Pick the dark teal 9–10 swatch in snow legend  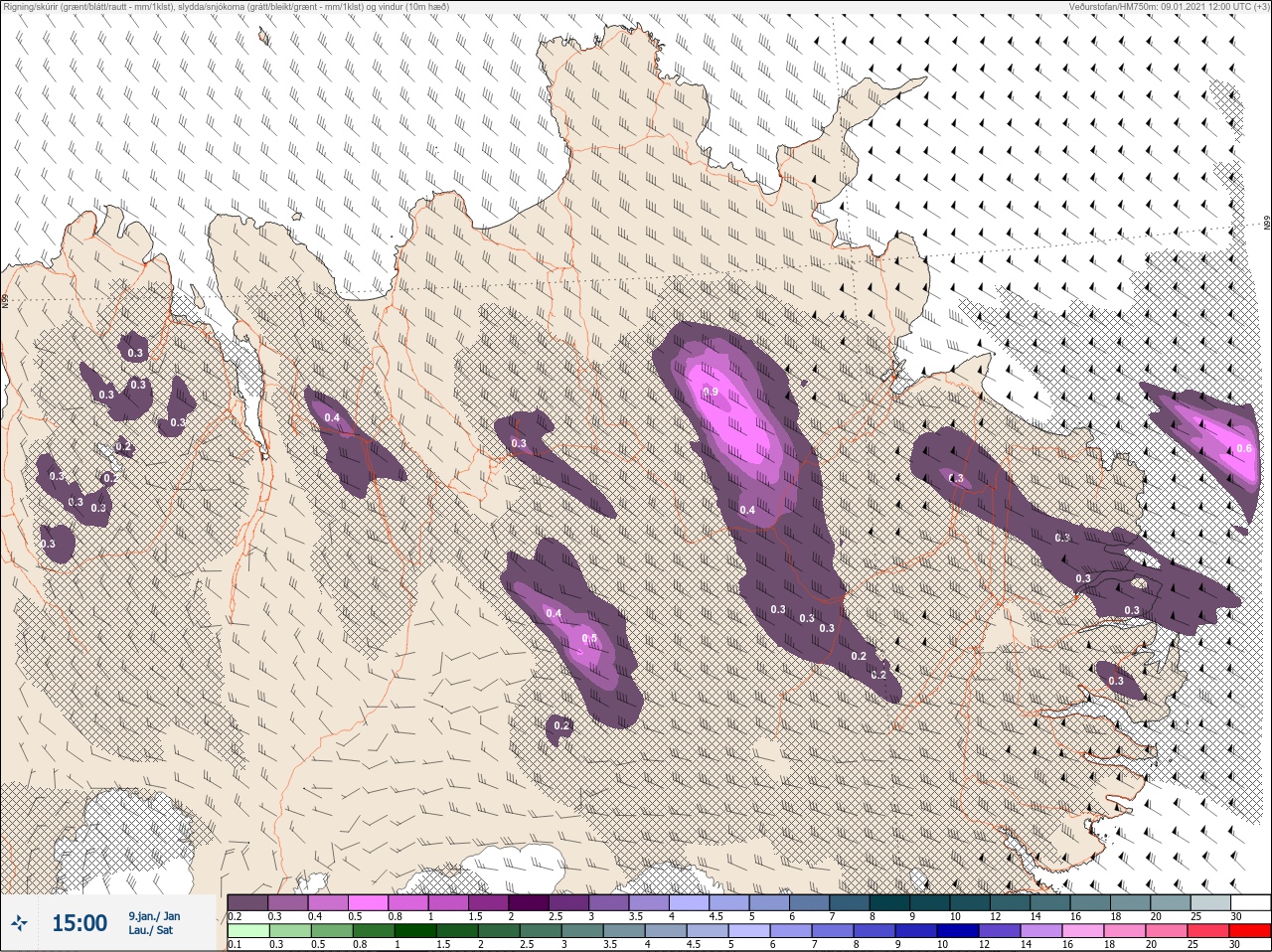coord(931,902)
